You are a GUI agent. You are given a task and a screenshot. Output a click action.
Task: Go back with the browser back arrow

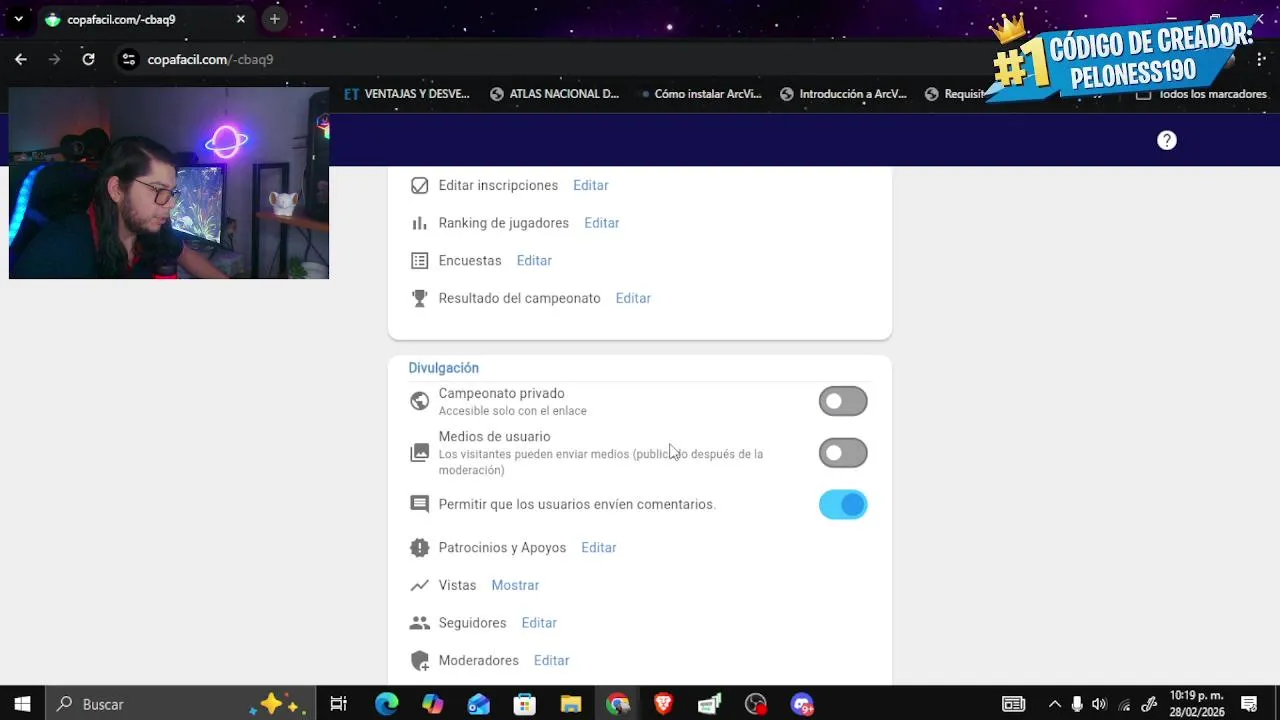[21, 59]
